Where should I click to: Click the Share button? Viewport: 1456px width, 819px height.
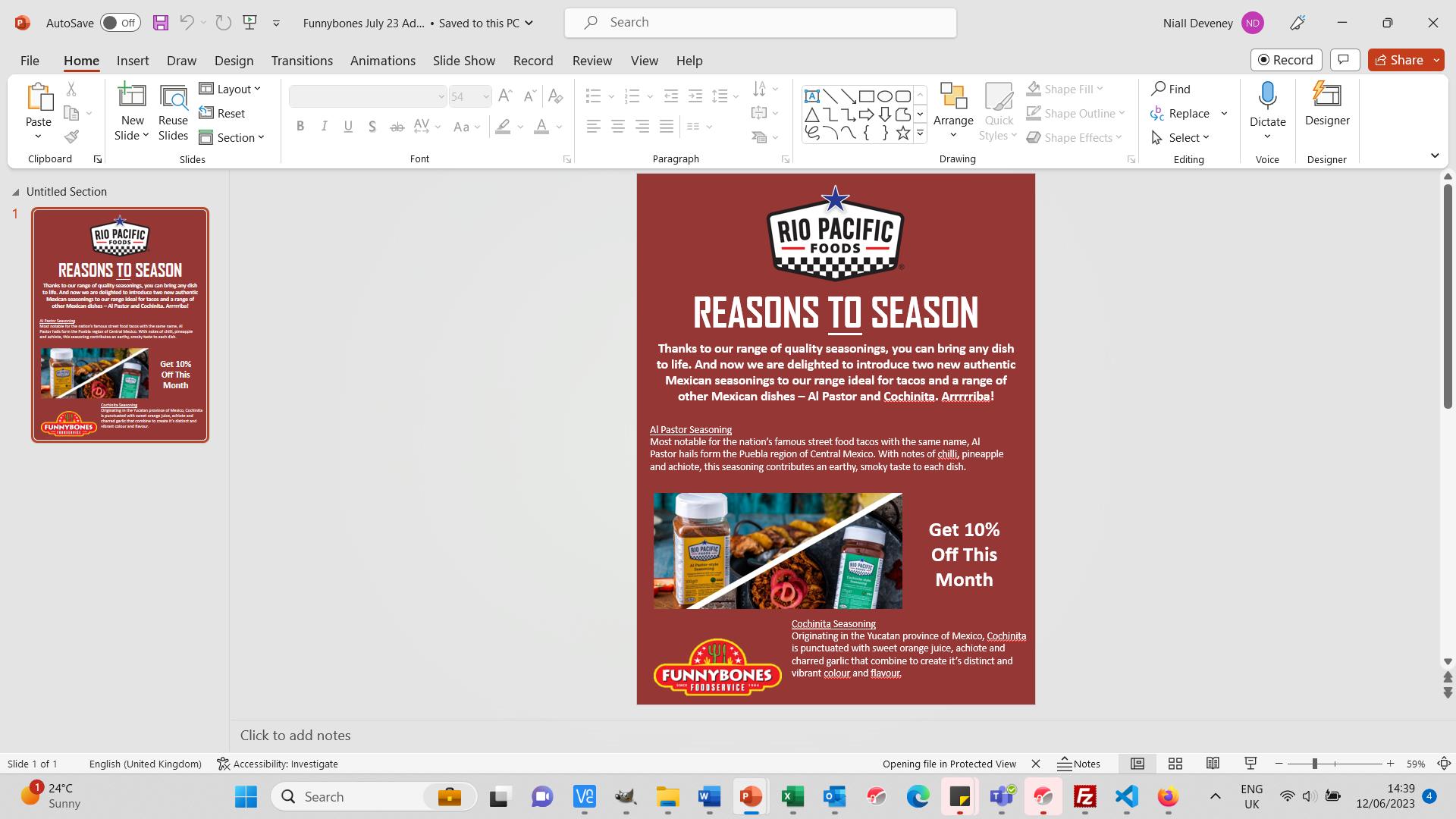click(1399, 60)
